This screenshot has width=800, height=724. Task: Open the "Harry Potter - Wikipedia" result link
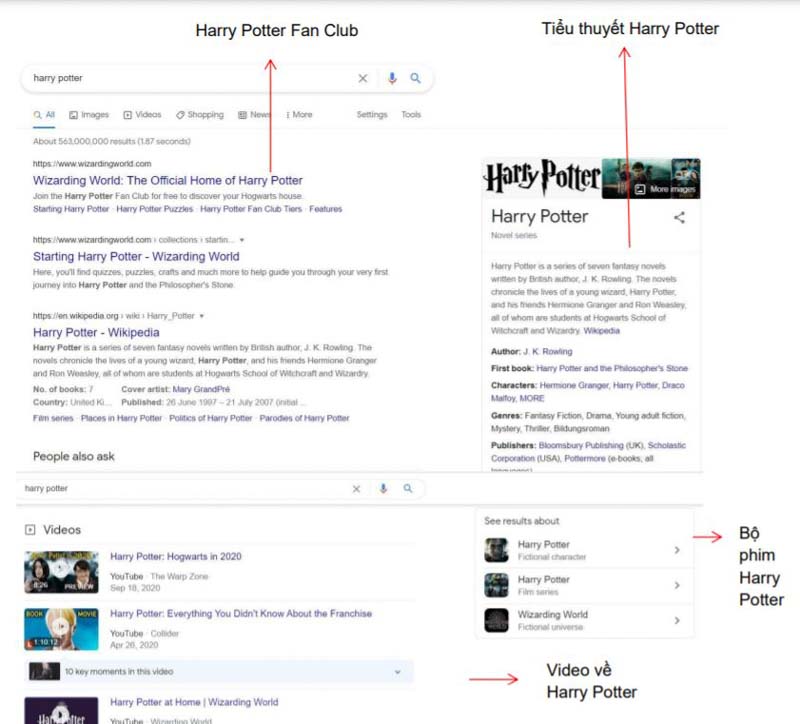97,332
